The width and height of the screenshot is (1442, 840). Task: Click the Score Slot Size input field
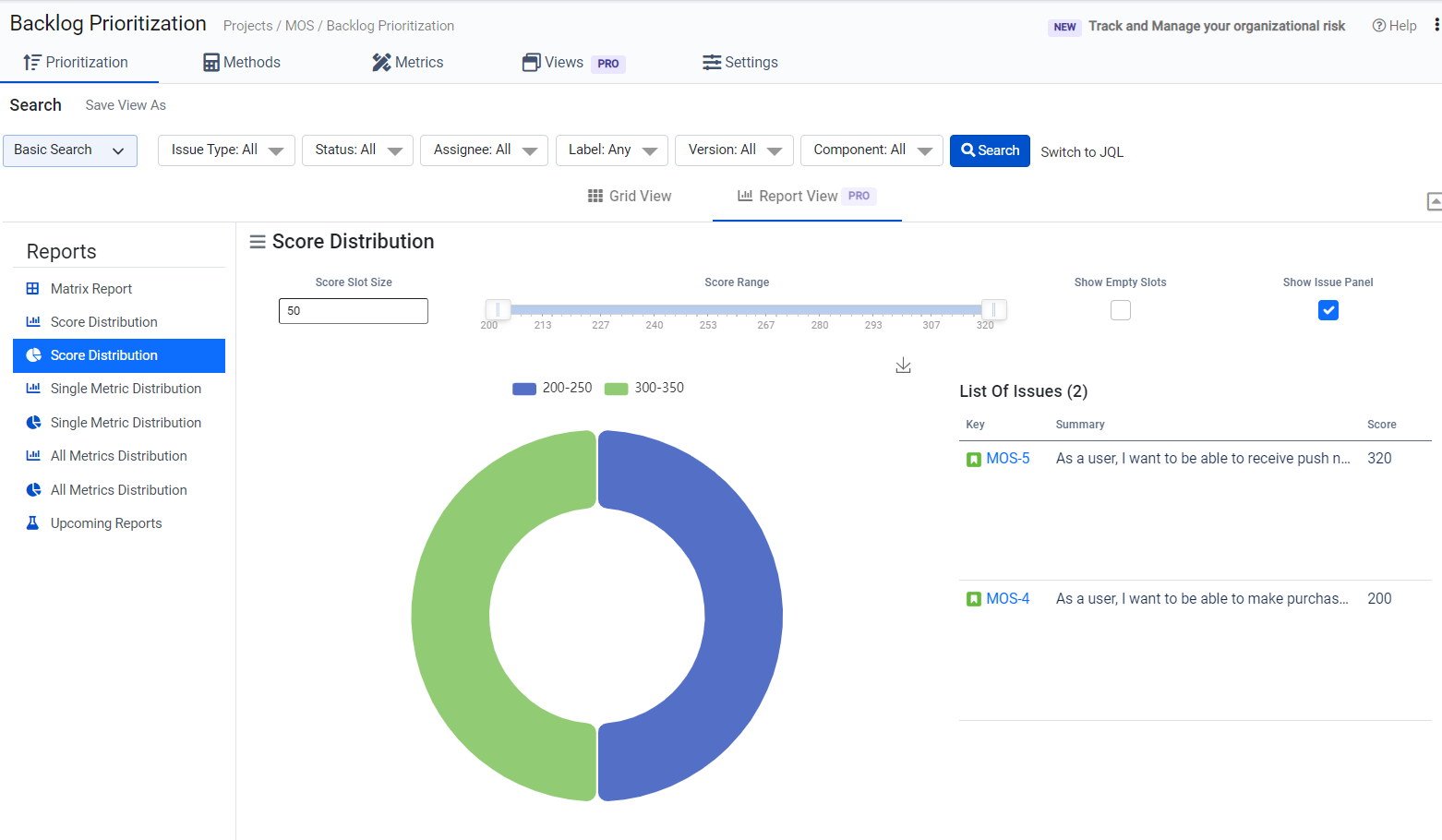tap(353, 311)
